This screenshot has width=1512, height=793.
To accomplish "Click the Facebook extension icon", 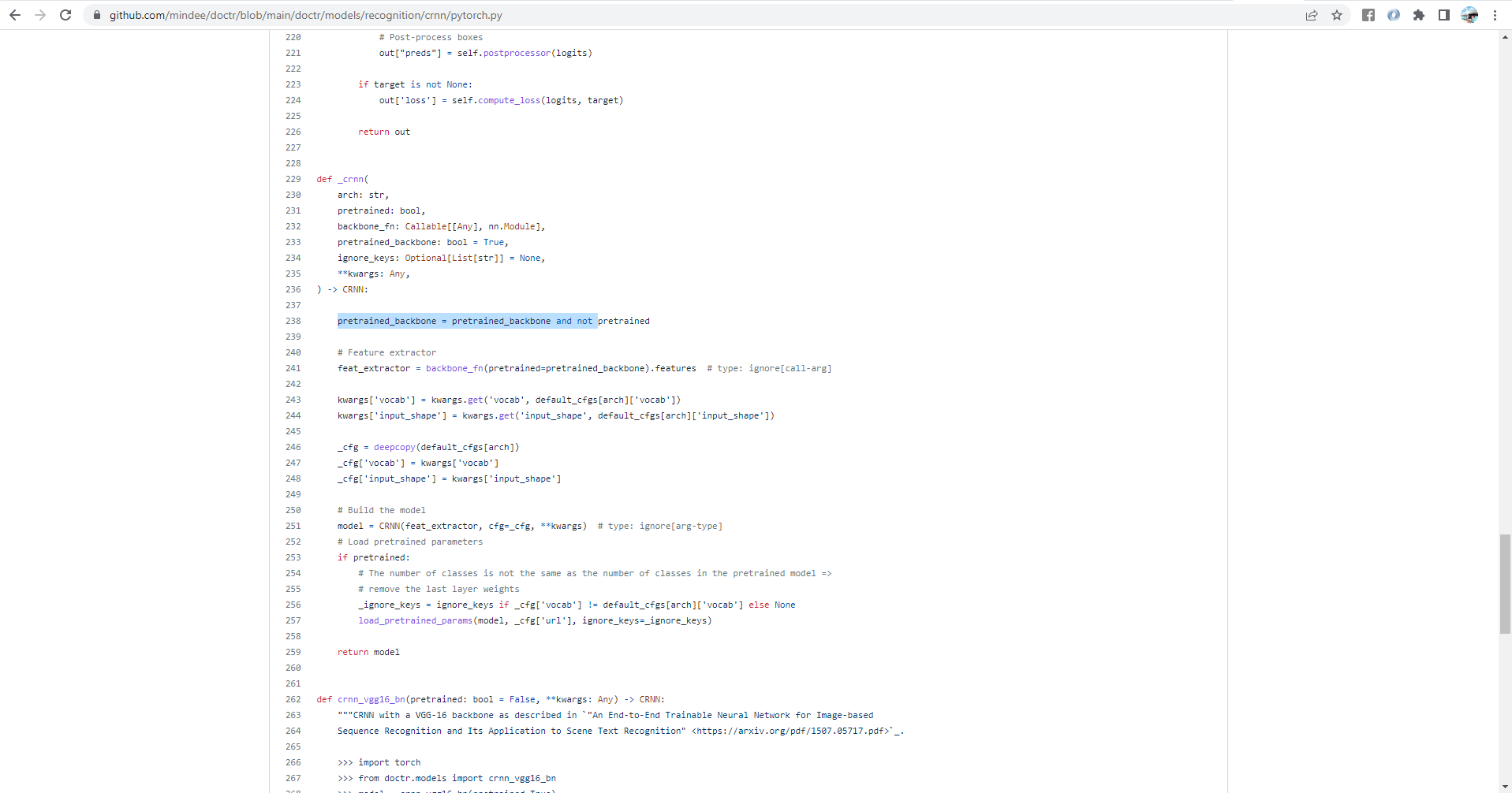I will tap(1368, 14).
